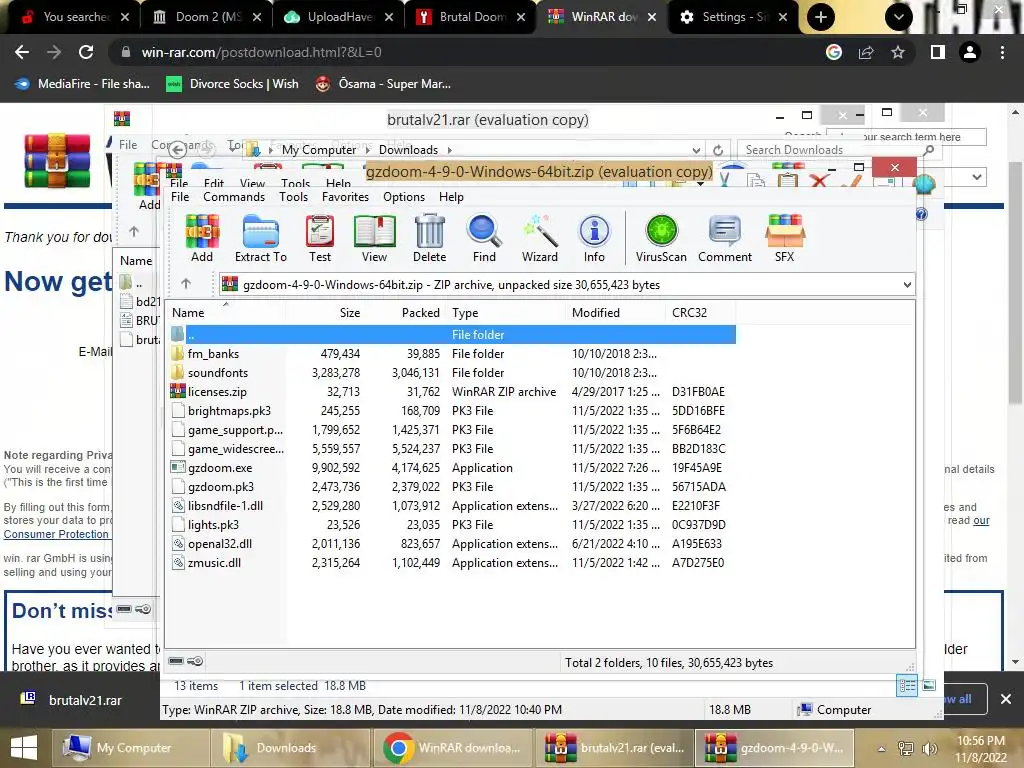Open the Find magnifier tool
This screenshot has width=1024, height=768.
tap(484, 238)
